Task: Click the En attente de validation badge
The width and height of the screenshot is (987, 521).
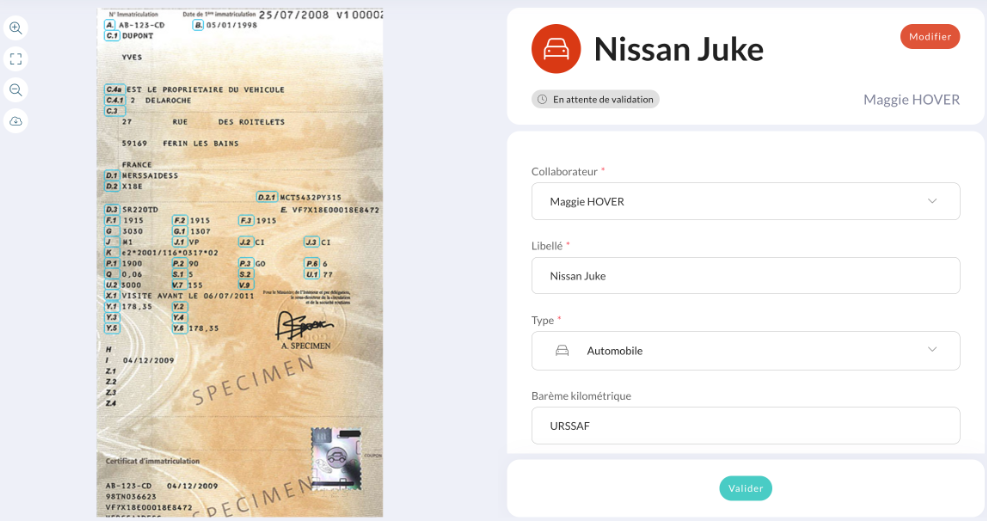Action: point(595,99)
